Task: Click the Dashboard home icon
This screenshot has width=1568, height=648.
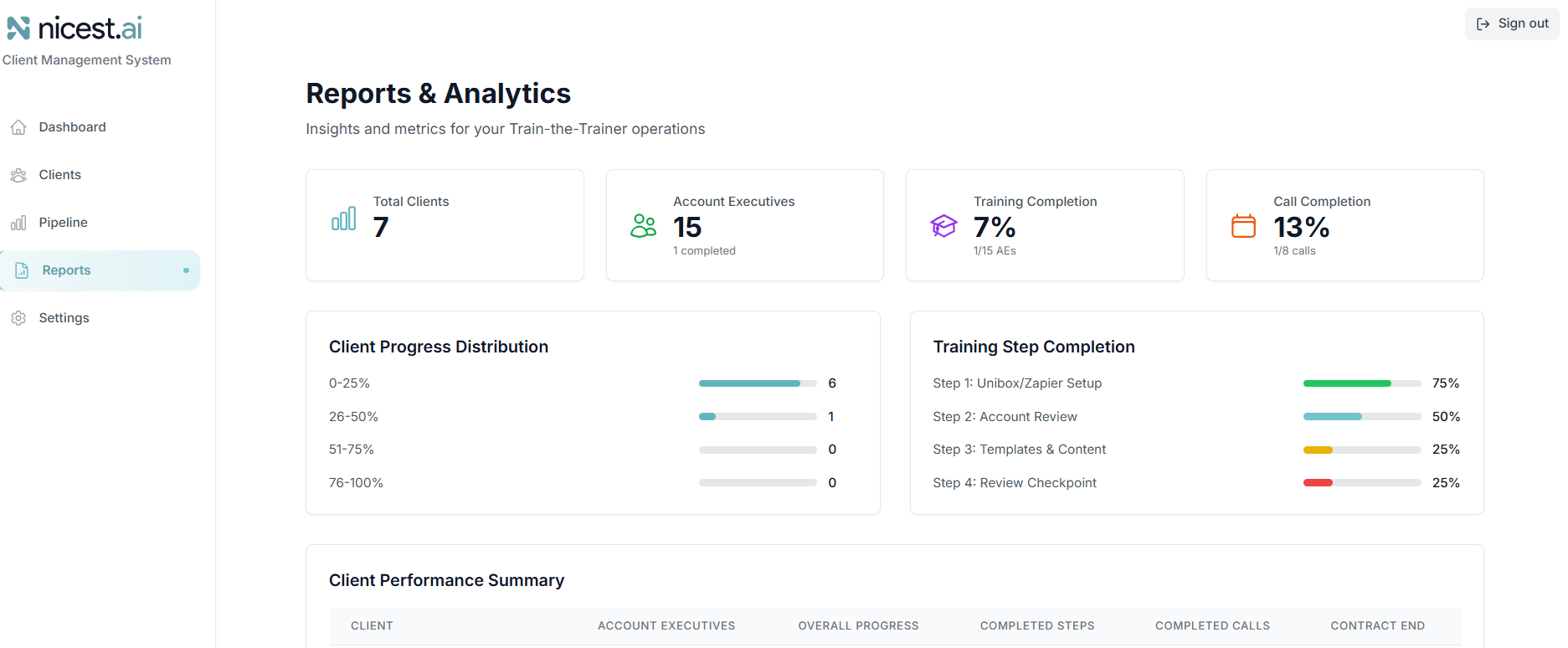Action: point(18,127)
